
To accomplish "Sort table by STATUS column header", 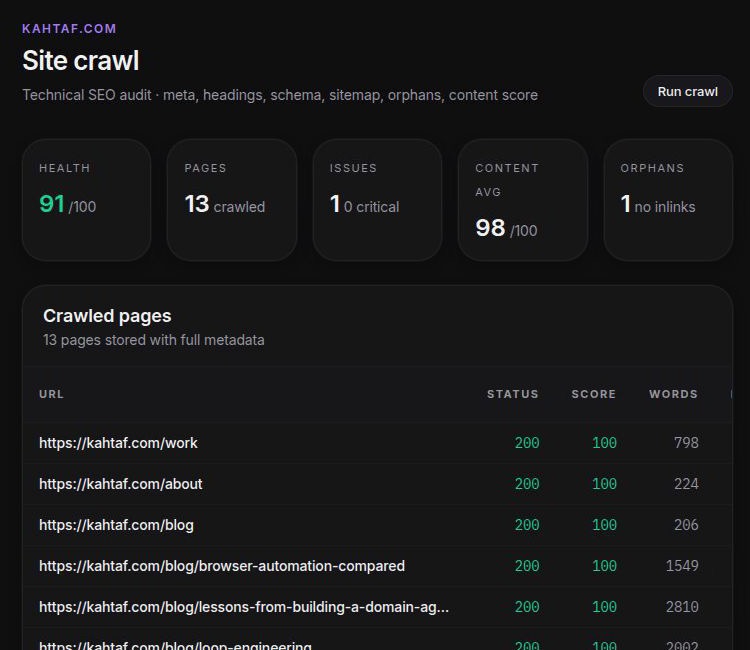I will point(513,394).
